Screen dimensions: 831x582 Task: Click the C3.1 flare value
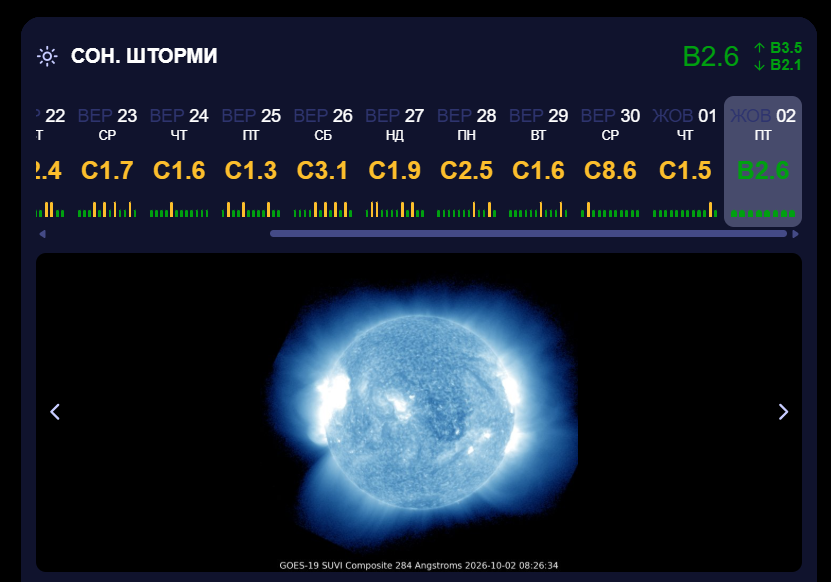coord(323,171)
